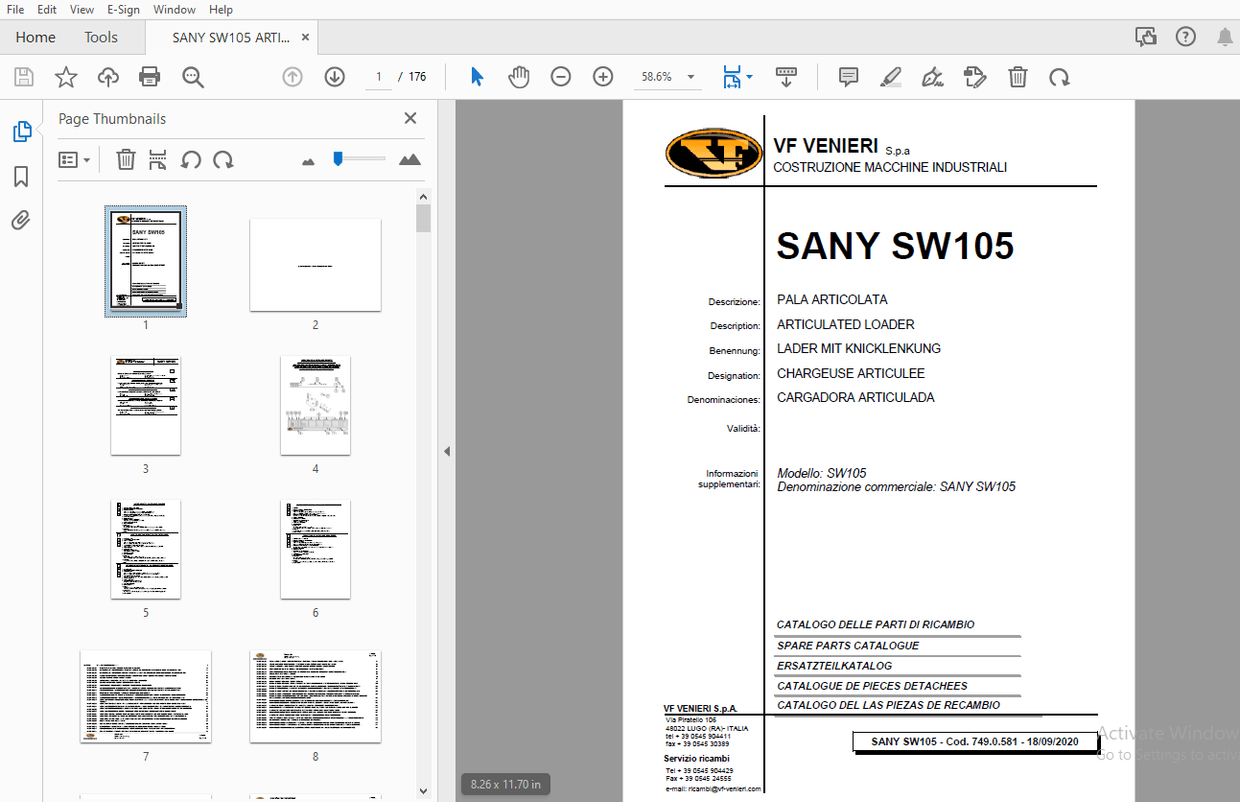Open the E-Sign menu
1240x802 pixels.
click(x=123, y=9)
